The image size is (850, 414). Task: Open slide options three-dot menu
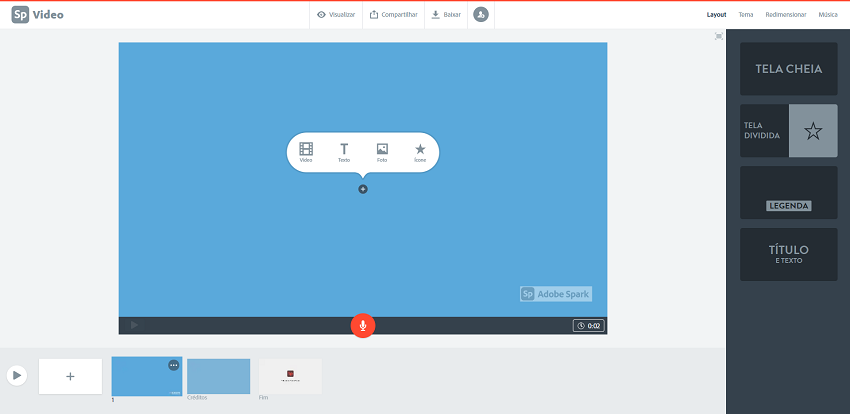(x=174, y=365)
